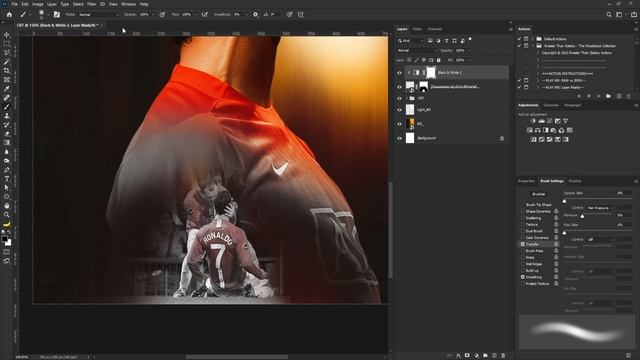Switch to the Properties tab
Viewport: 640px width, 360px height.
click(526, 181)
